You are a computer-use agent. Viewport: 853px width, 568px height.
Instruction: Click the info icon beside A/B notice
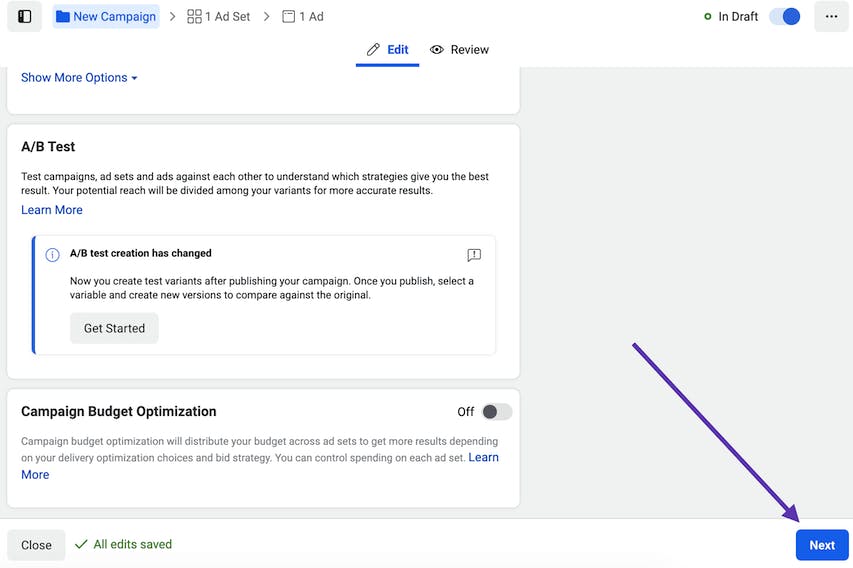(x=52, y=255)
